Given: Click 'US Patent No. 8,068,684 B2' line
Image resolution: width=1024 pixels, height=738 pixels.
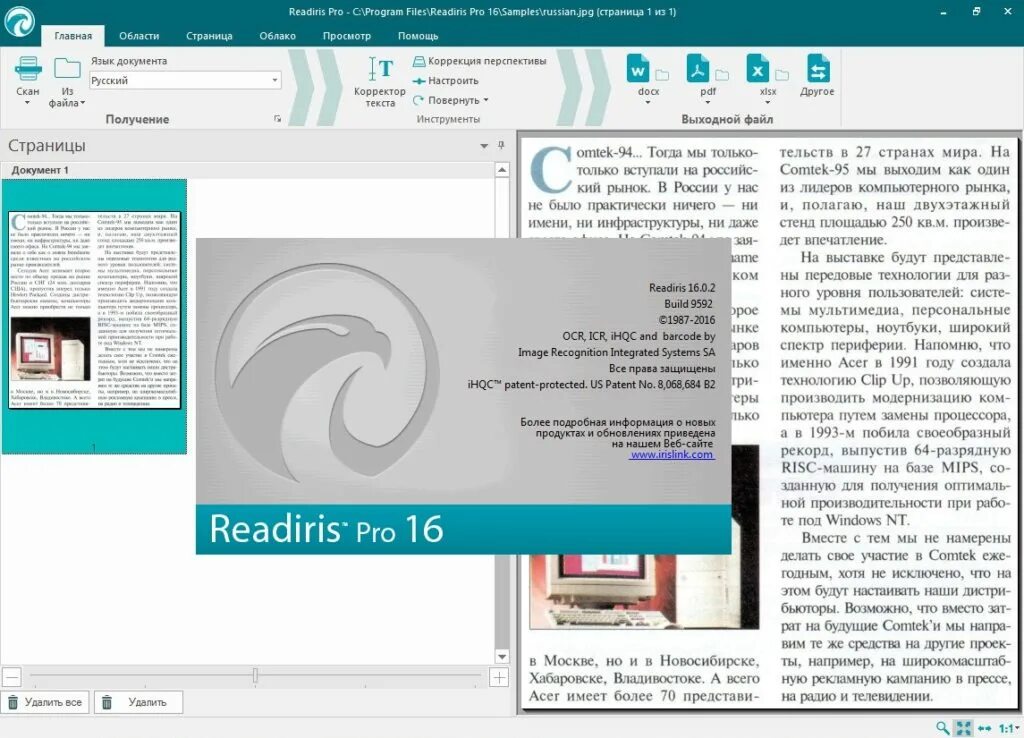Looking at the screenshot, I should [x=652, y=385].
